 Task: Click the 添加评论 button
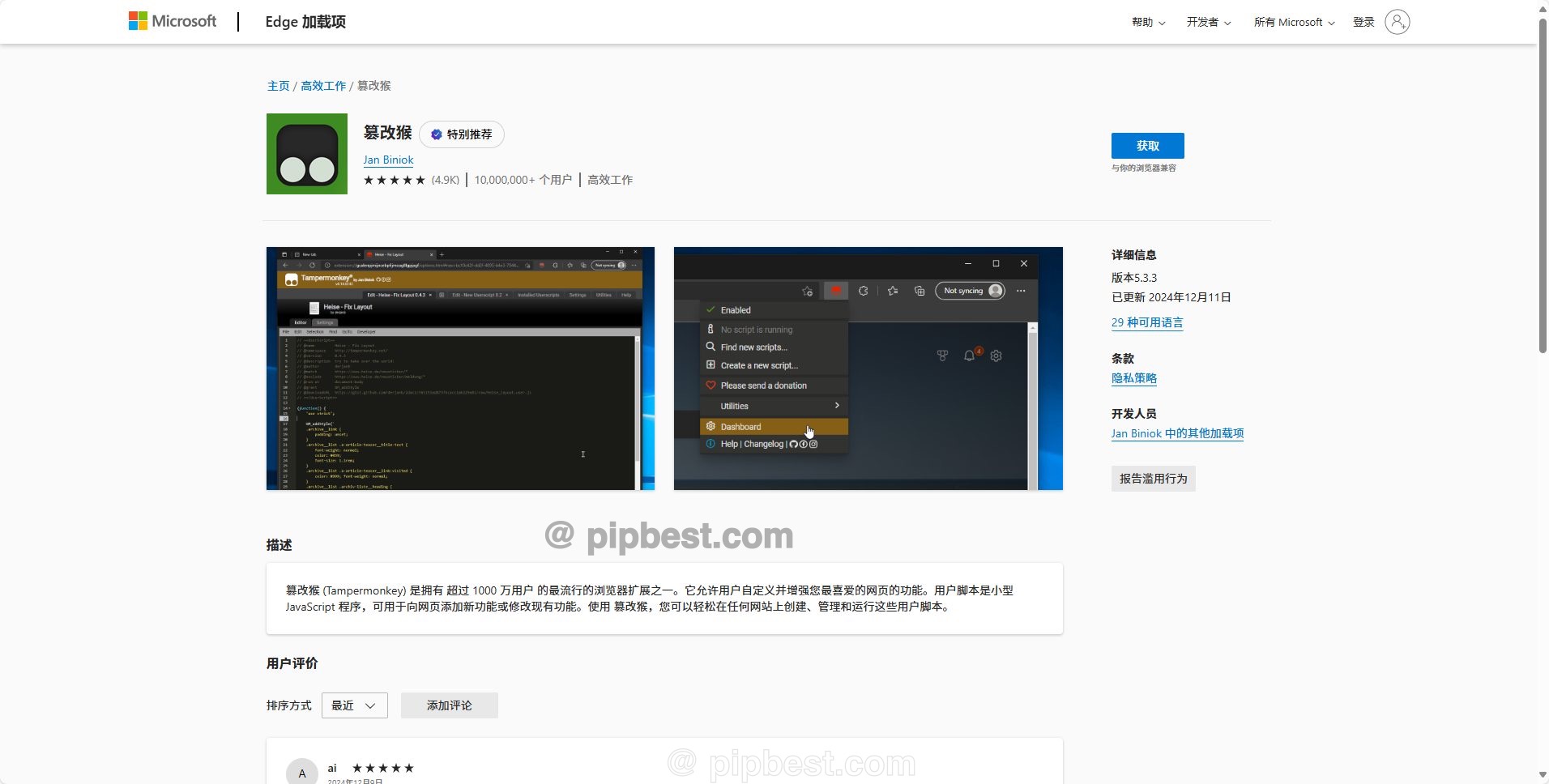(450, 705)
